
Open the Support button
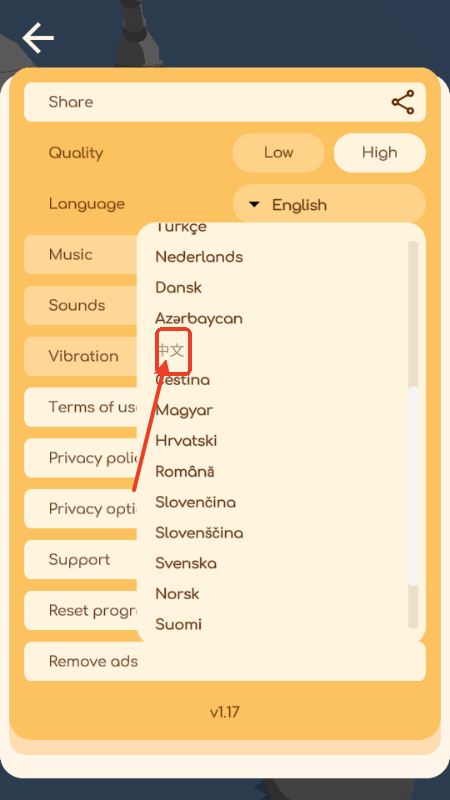pyautogui.click(x=81, y=560)
